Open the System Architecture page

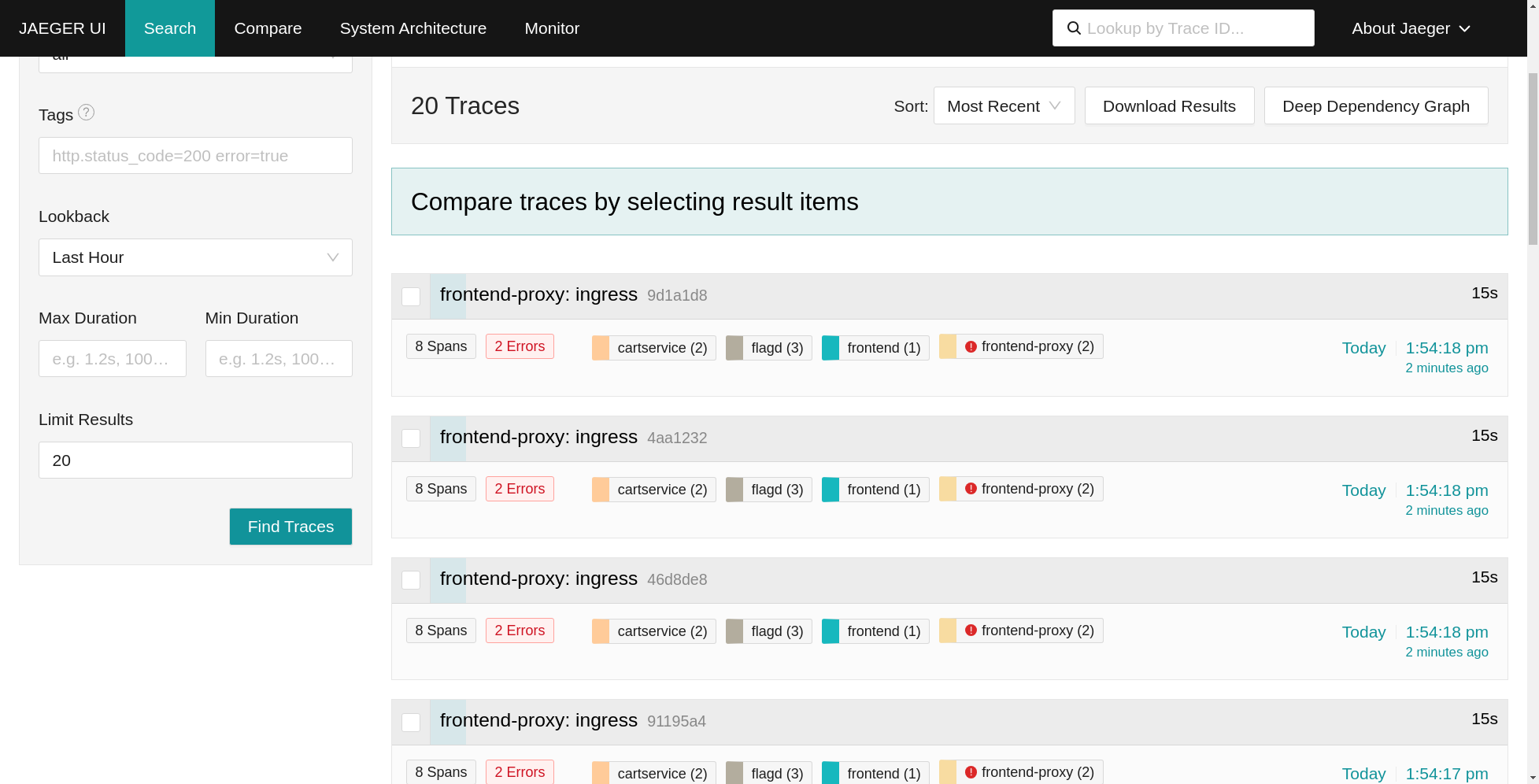412,28
